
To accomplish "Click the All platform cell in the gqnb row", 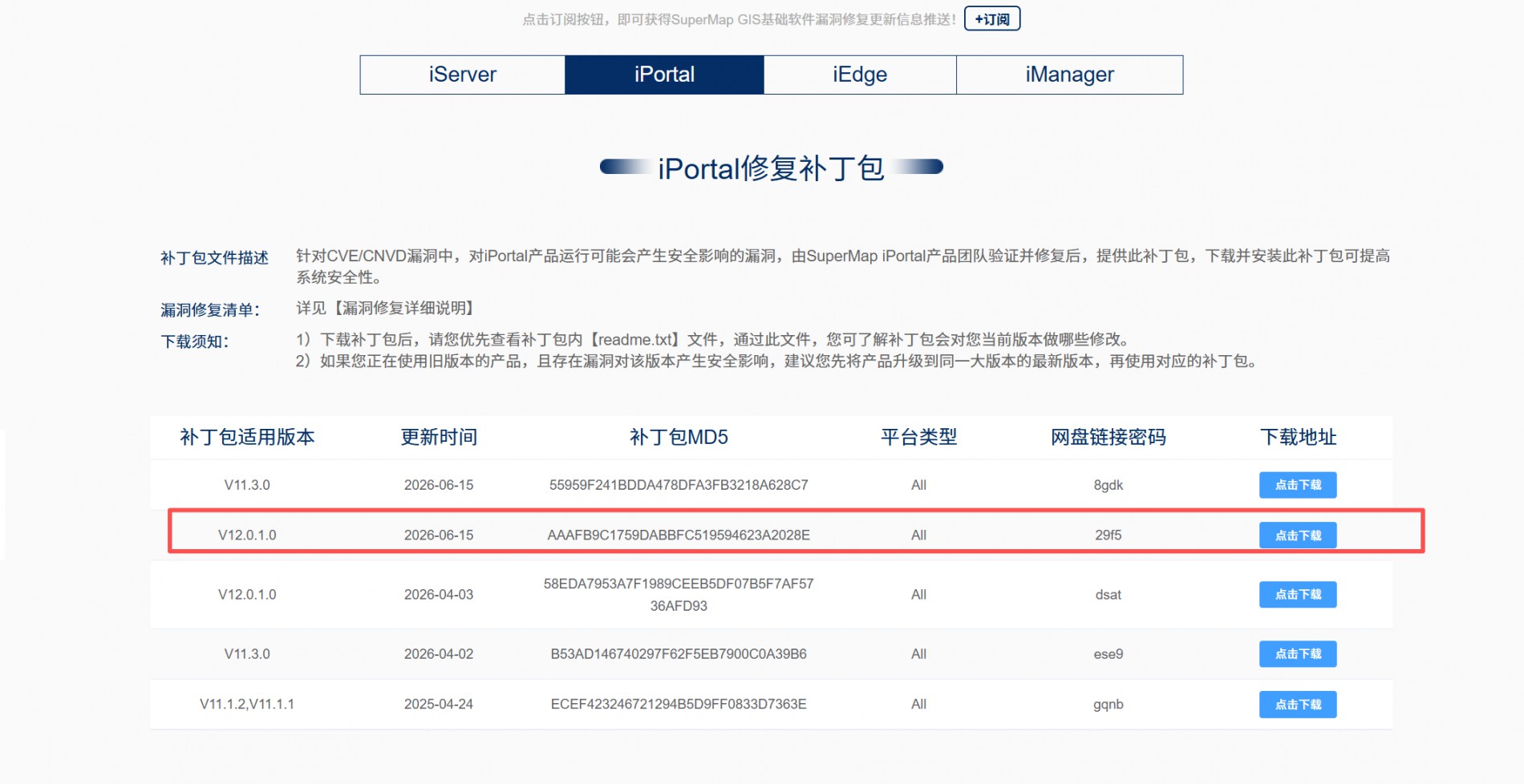I will coord(919,705).
